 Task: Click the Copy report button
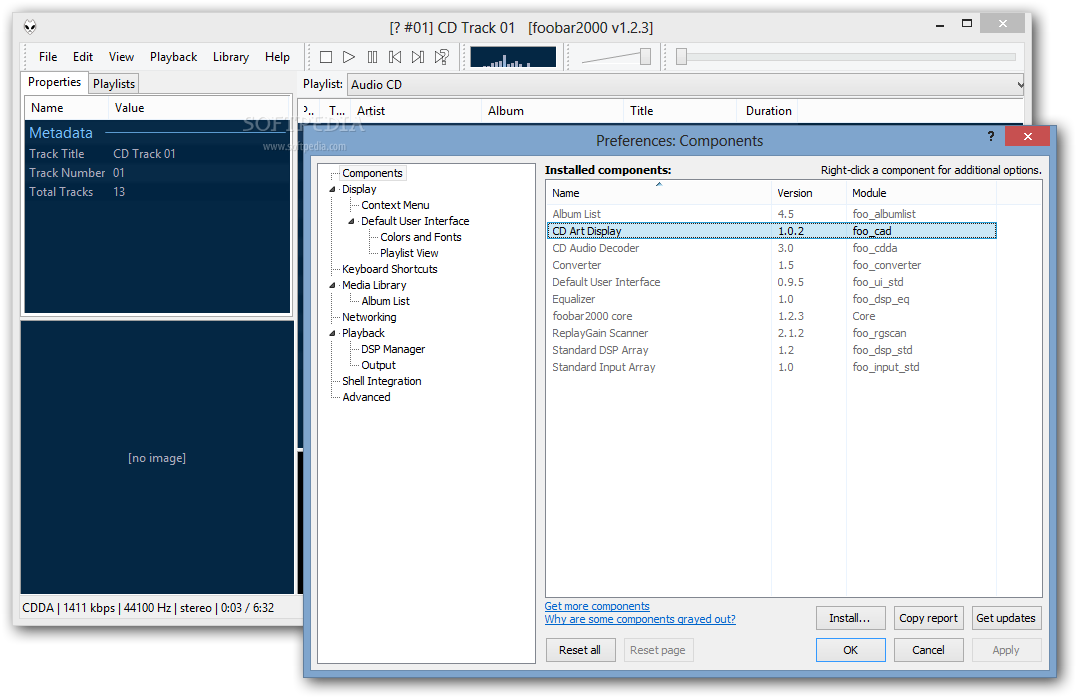tap(929, 618)
